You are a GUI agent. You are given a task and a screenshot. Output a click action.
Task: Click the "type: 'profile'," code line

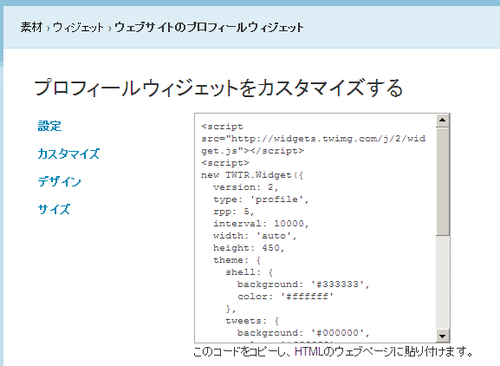click(x=261, y=199)
